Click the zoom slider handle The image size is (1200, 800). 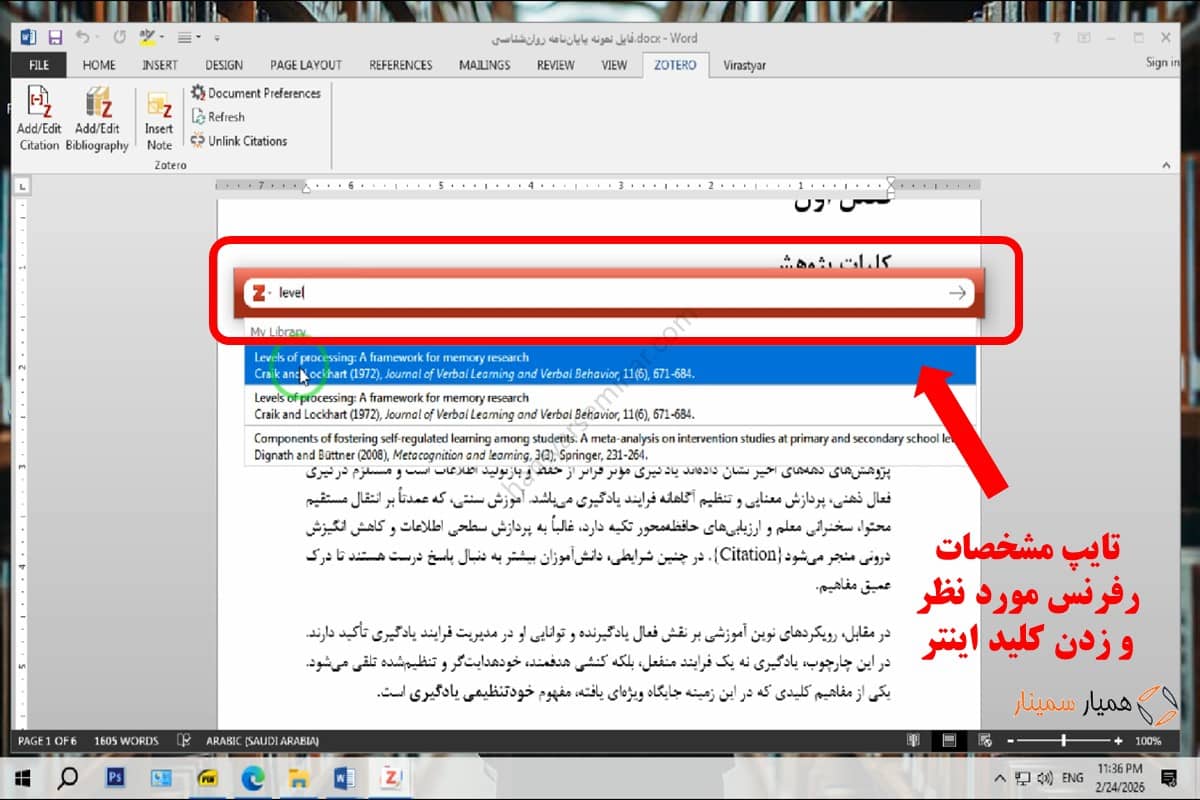point(1063,741)
